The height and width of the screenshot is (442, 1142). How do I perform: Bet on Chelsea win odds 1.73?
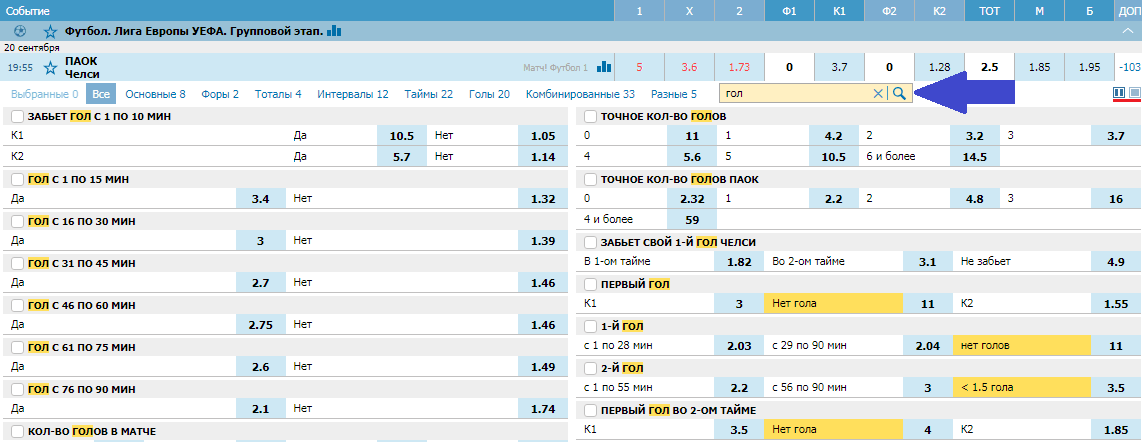coord(739,67)
